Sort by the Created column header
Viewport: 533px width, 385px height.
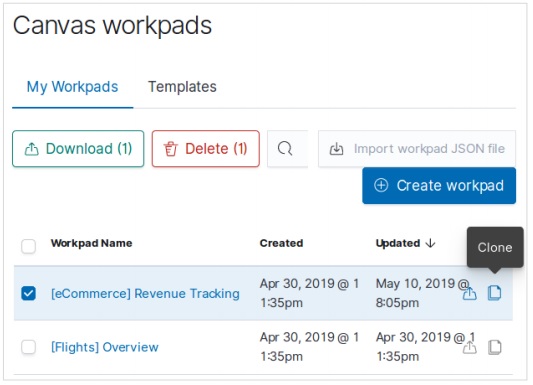tap(281, 243)
